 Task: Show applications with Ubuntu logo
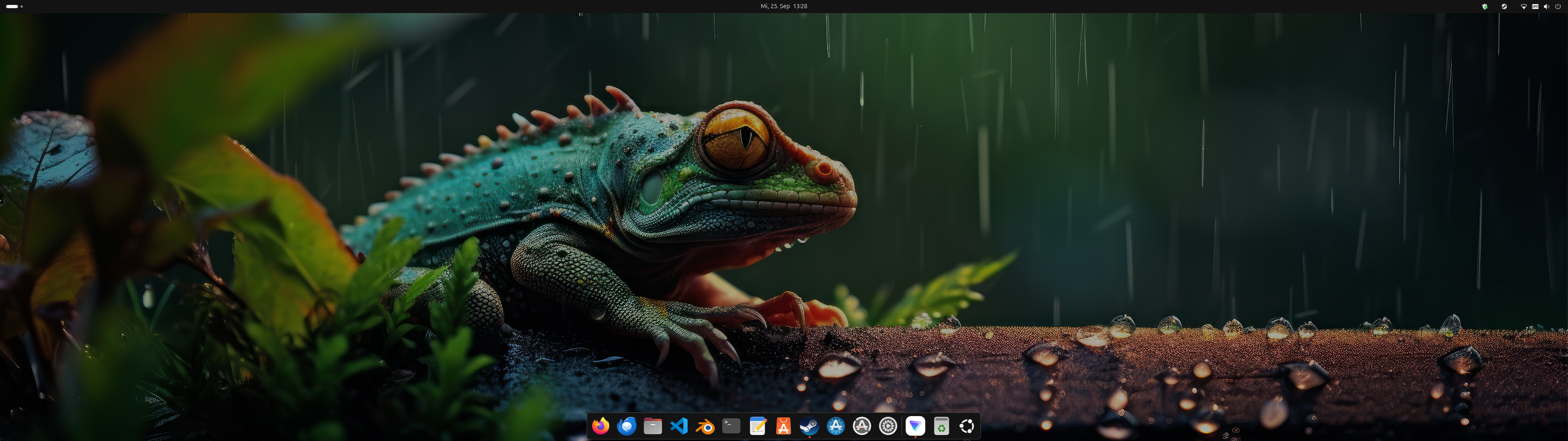pos(967,426)
